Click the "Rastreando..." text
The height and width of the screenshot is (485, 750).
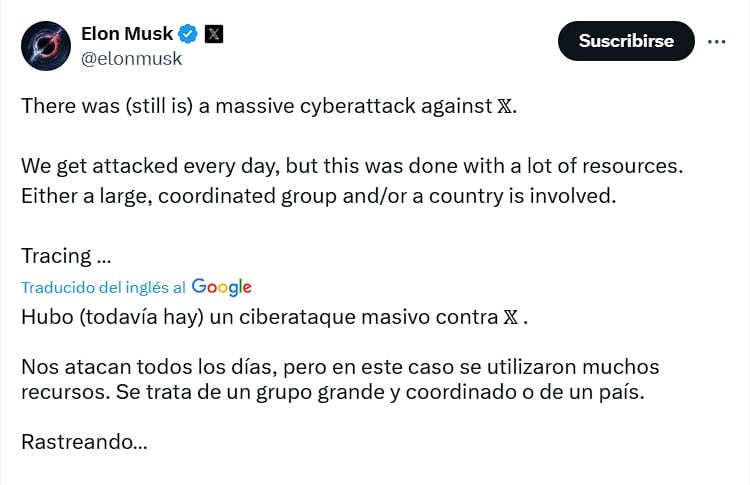coord(84,441)
